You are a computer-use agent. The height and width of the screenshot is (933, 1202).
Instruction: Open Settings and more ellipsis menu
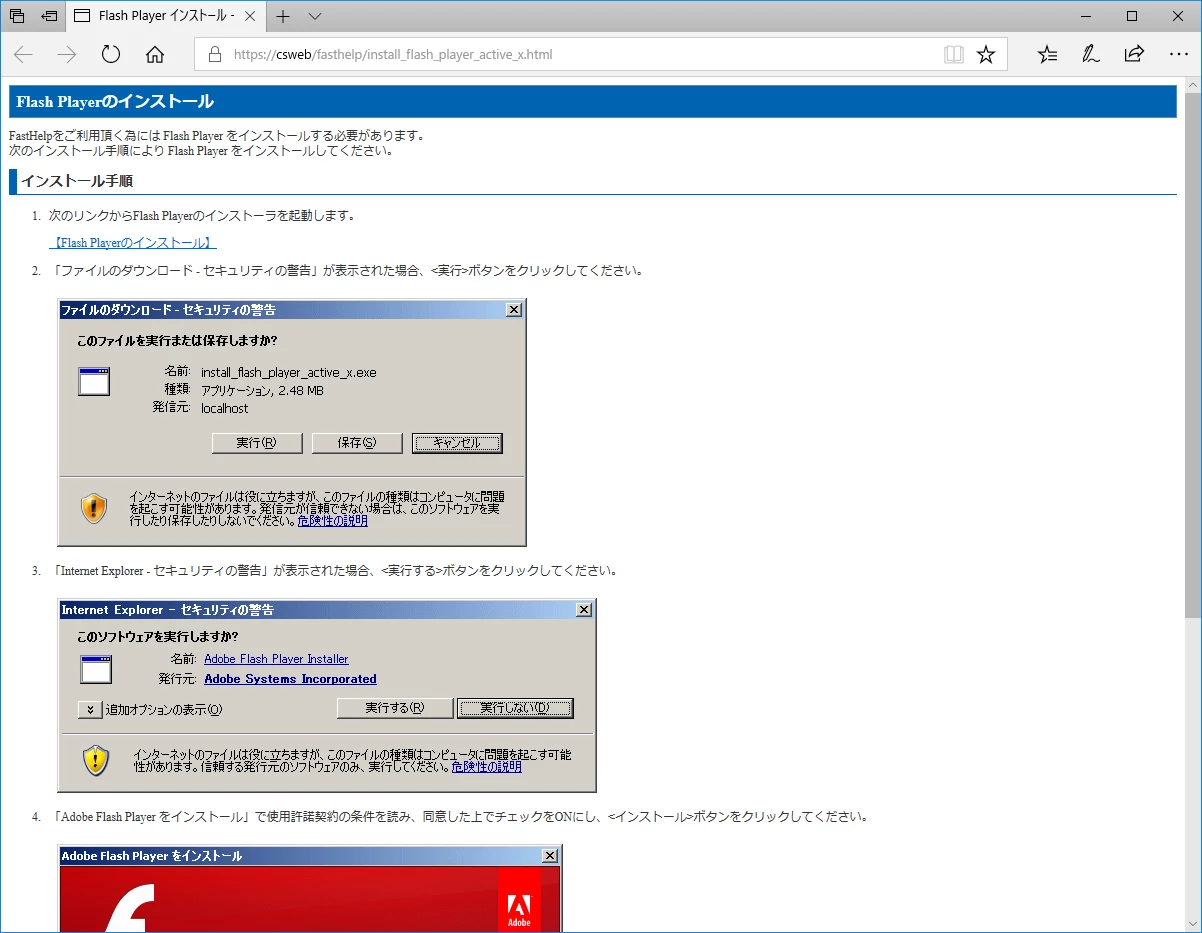coord(1178,55)
